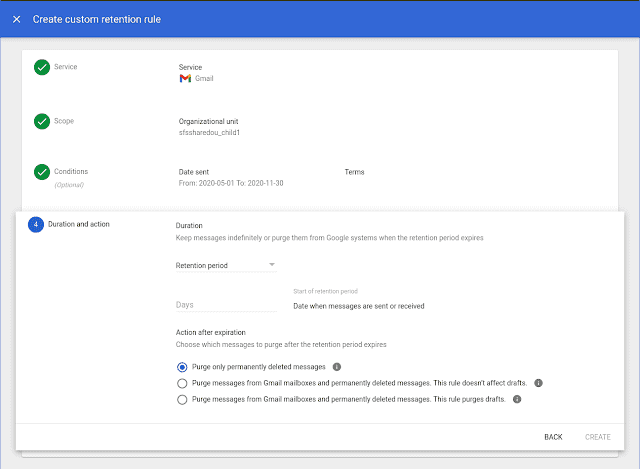
Task: Select purge option that doesn't affect drafts
Action: (182, 383)
